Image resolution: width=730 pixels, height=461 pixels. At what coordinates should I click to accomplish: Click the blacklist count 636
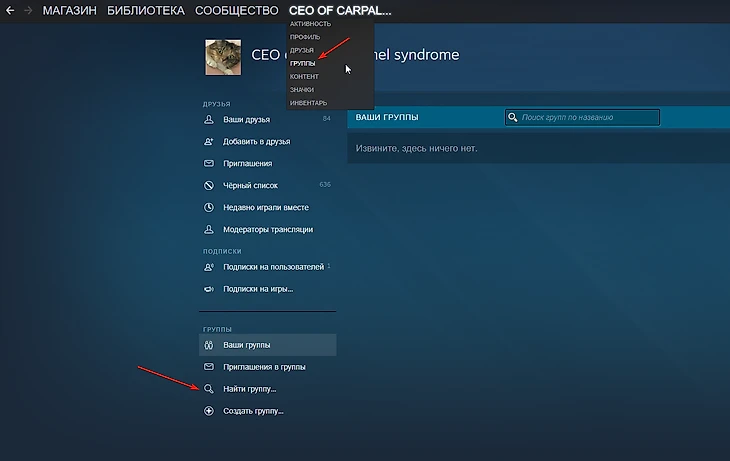tap(325, 184)
